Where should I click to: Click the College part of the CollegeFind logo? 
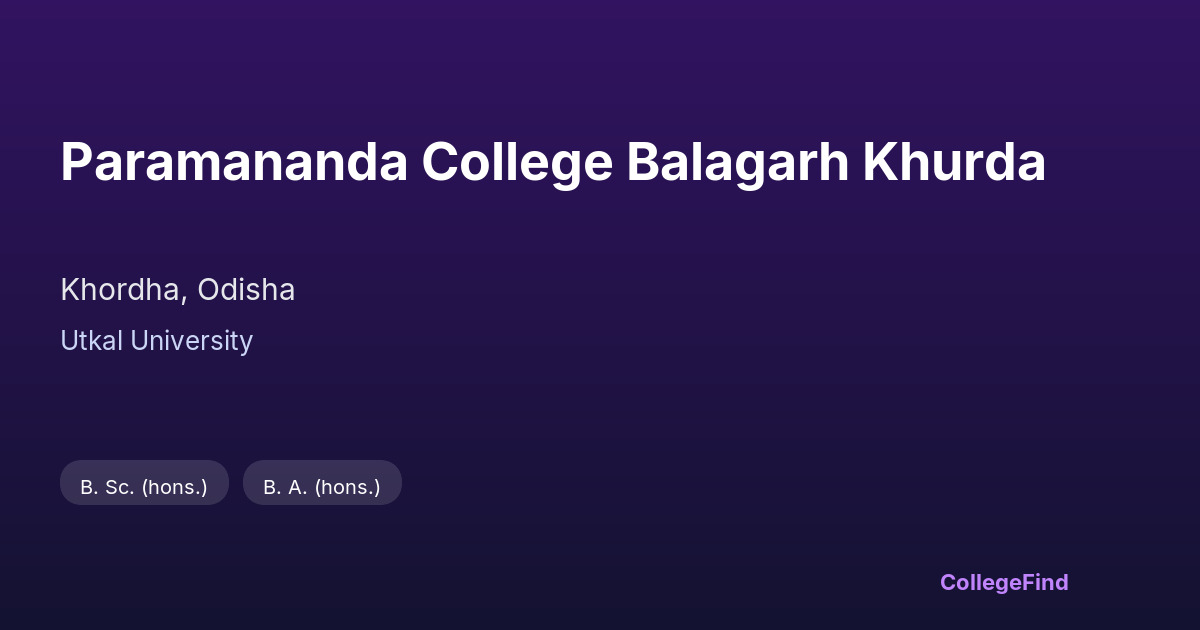(981, 582)
